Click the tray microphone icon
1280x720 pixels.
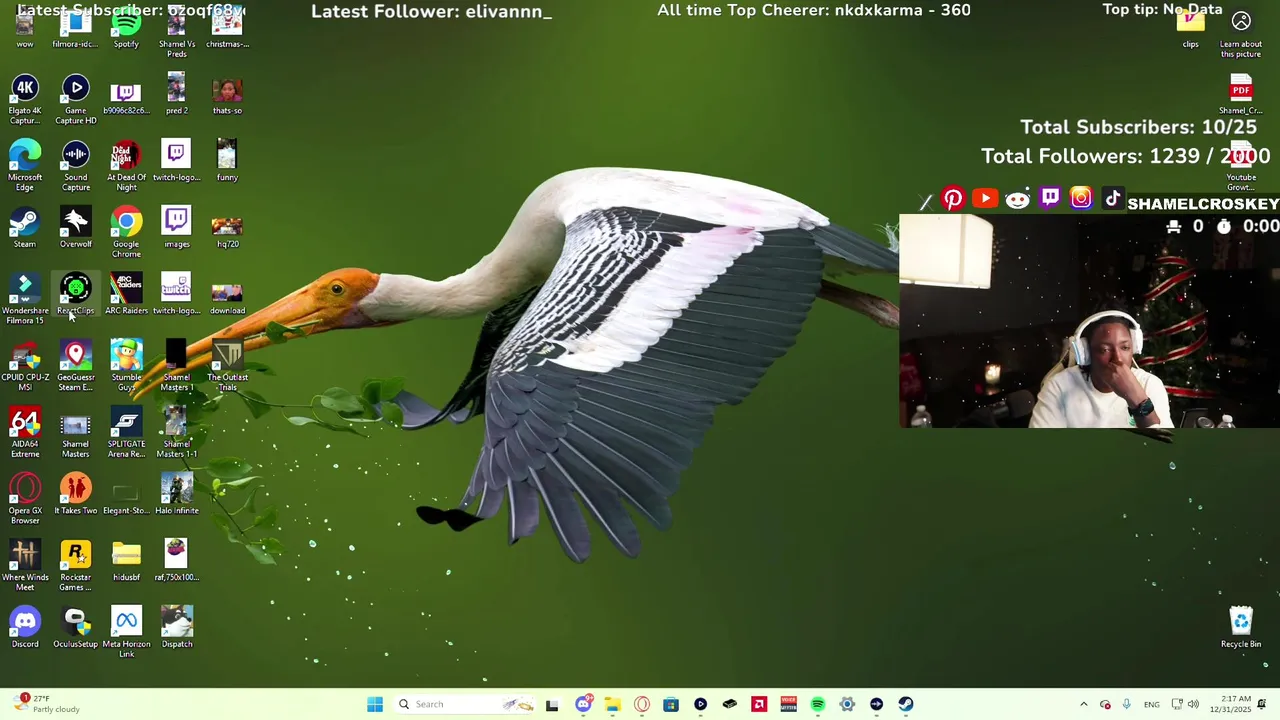tap(1127, 704)
